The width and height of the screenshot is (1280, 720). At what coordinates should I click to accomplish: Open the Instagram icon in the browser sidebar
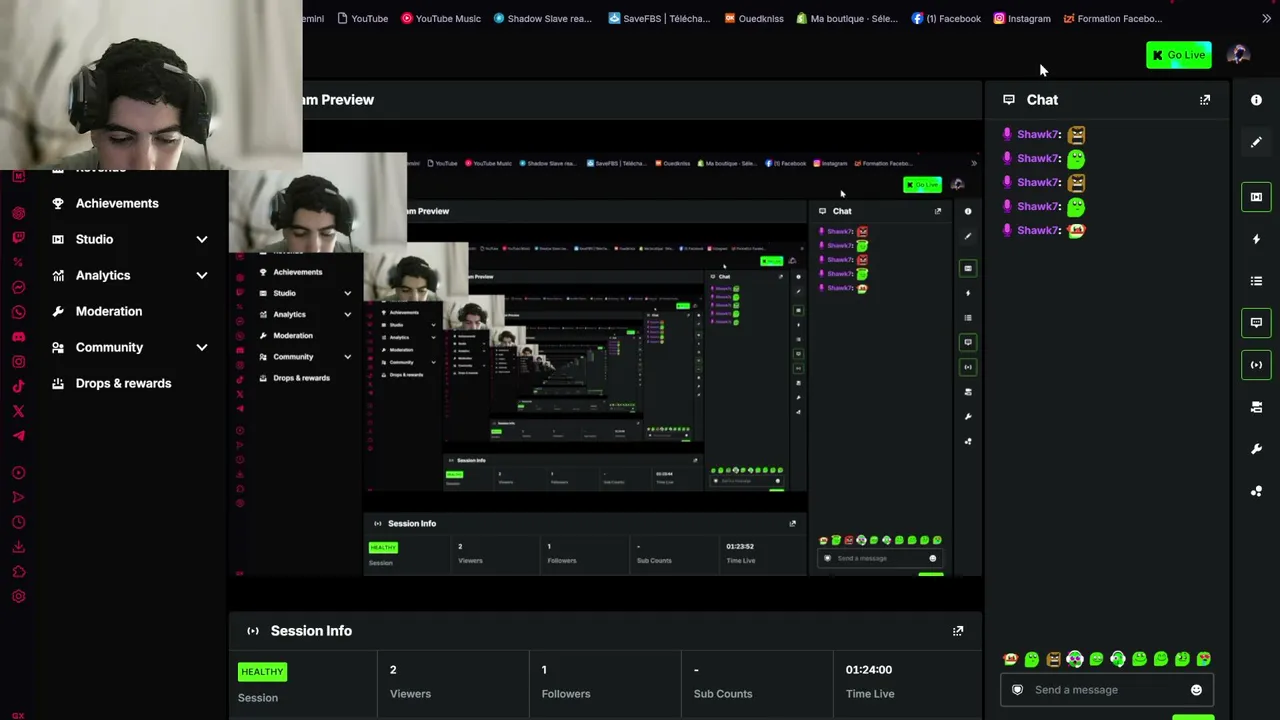[18, 362]
